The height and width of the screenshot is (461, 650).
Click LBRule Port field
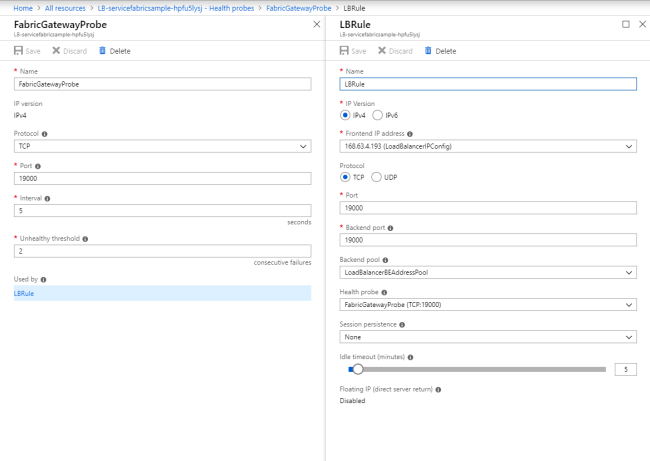coord(488,208)
